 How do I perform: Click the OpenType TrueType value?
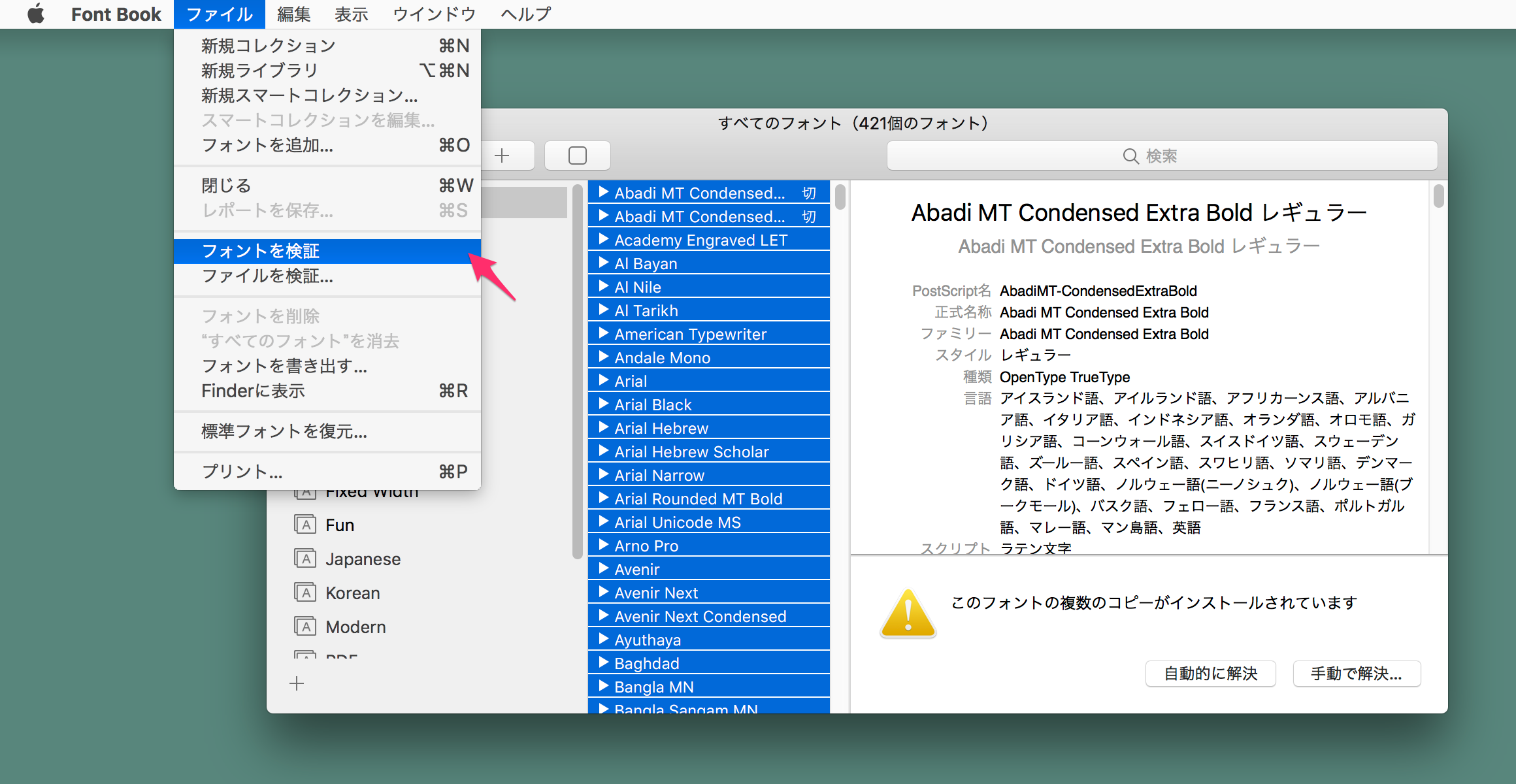pyautogui.click(x=1064, y=377)
